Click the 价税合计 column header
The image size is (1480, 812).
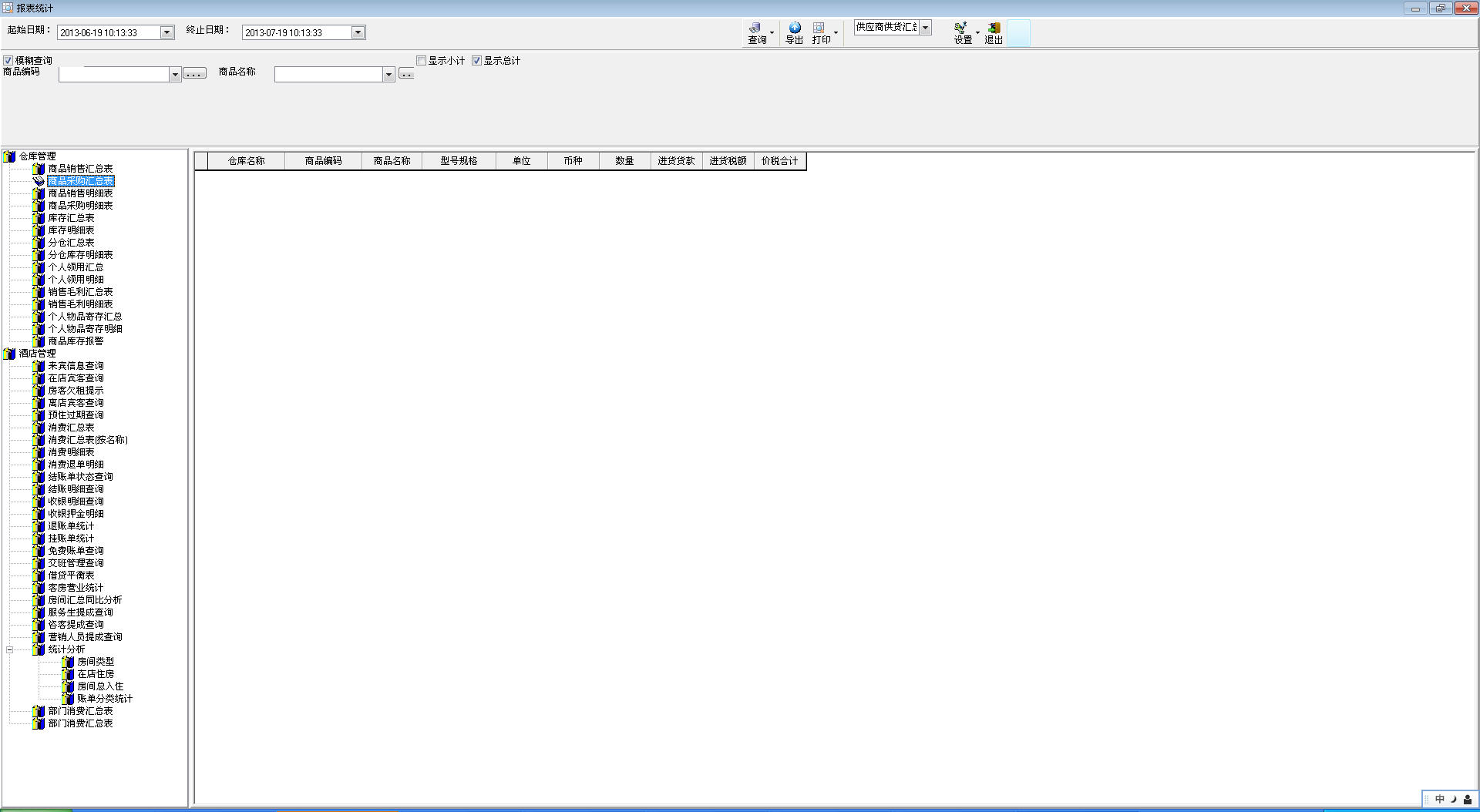click(x=779, y=161)
